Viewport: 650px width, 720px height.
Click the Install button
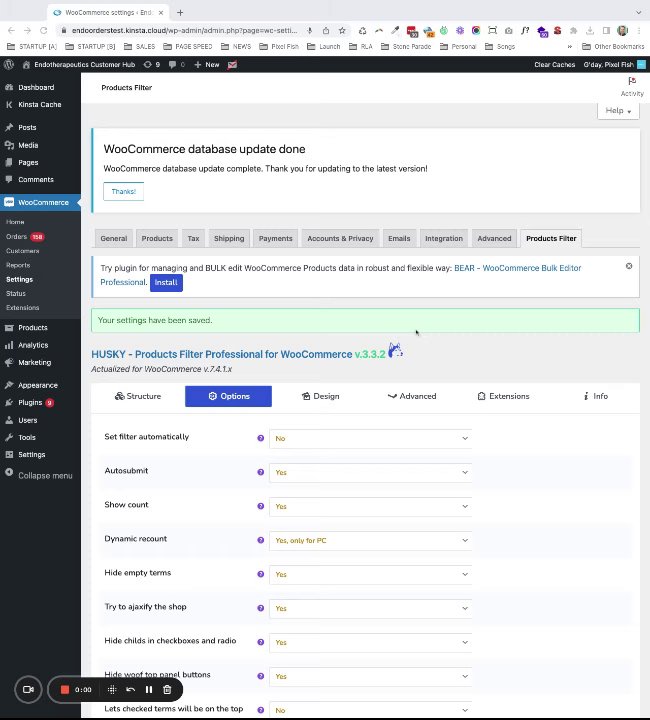click(x=166, y=283)
